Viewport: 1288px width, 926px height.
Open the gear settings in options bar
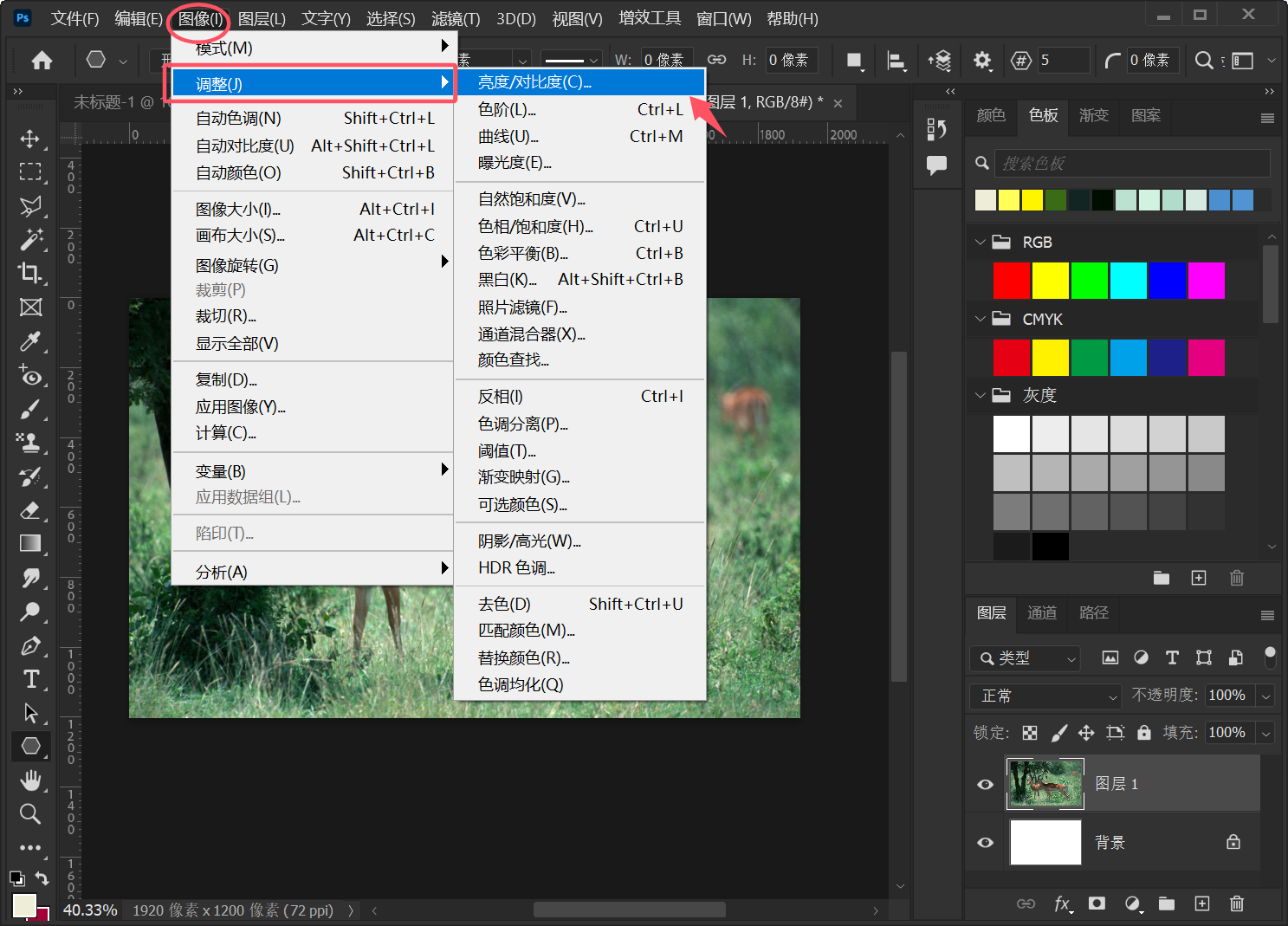click(982, 60)
